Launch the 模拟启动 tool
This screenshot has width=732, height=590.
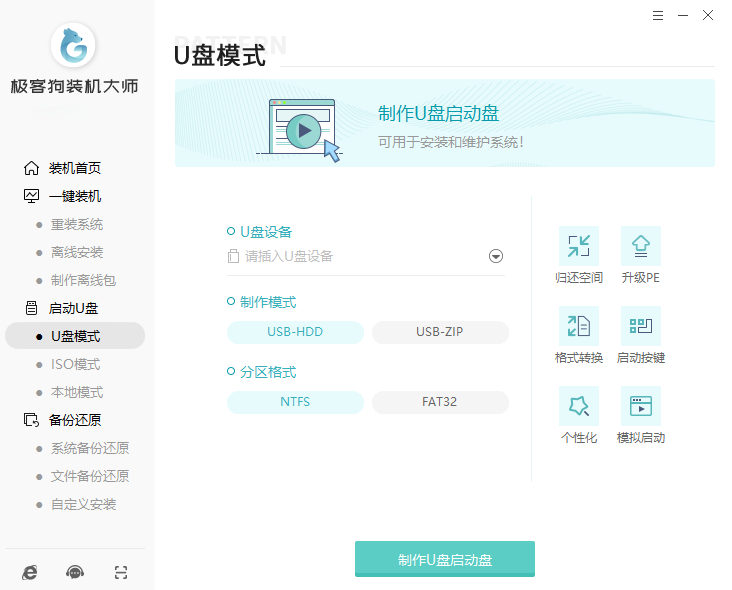coord(640,406)
